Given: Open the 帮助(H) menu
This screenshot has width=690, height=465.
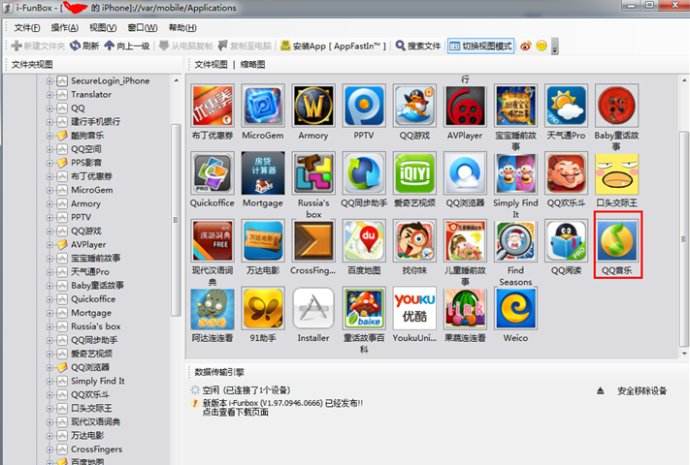Looking at the screenshot, I should (182, 28).
